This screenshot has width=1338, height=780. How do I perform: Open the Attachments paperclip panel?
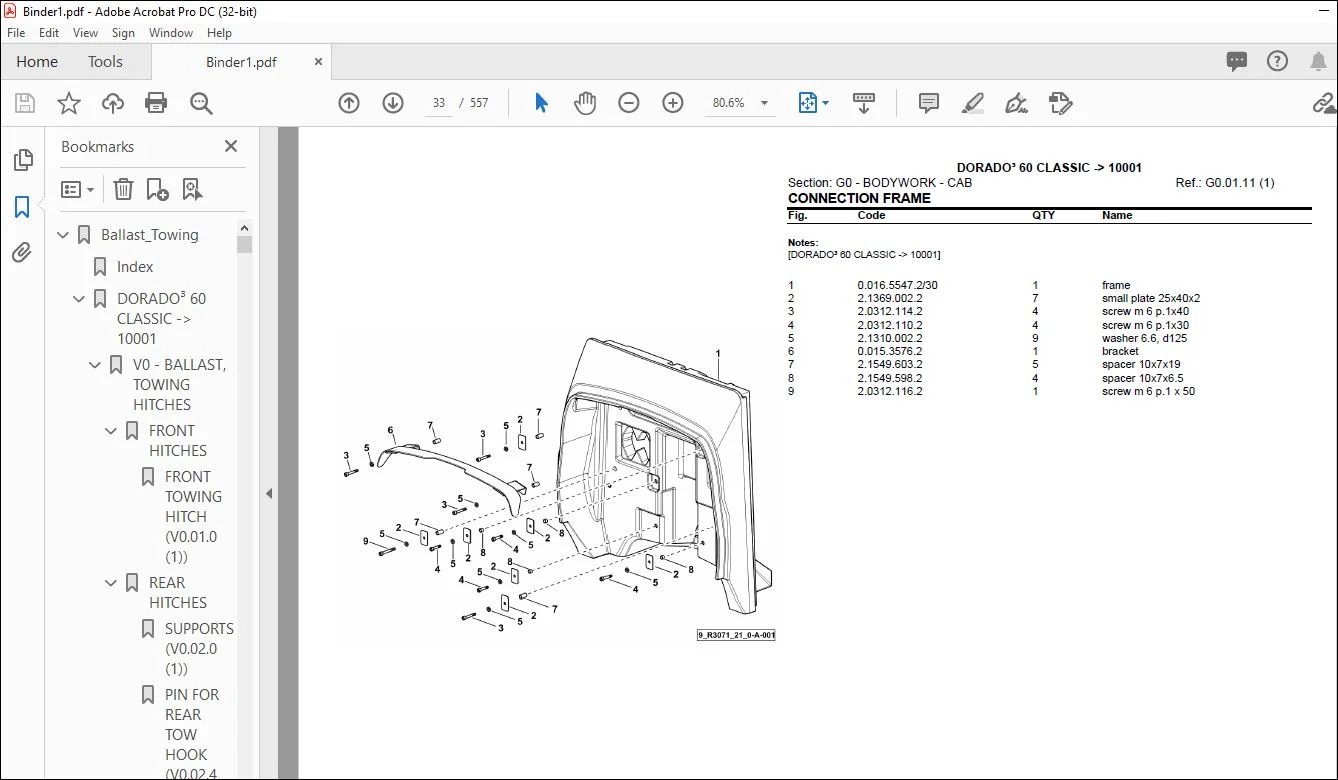(22, 253)
